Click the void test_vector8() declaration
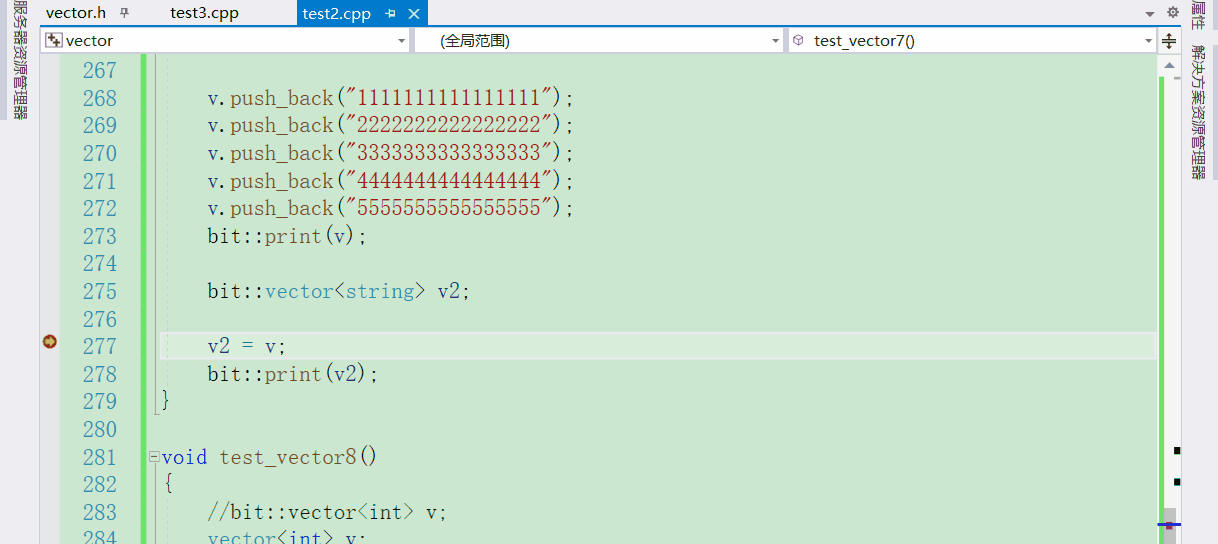 pos(270,457)
